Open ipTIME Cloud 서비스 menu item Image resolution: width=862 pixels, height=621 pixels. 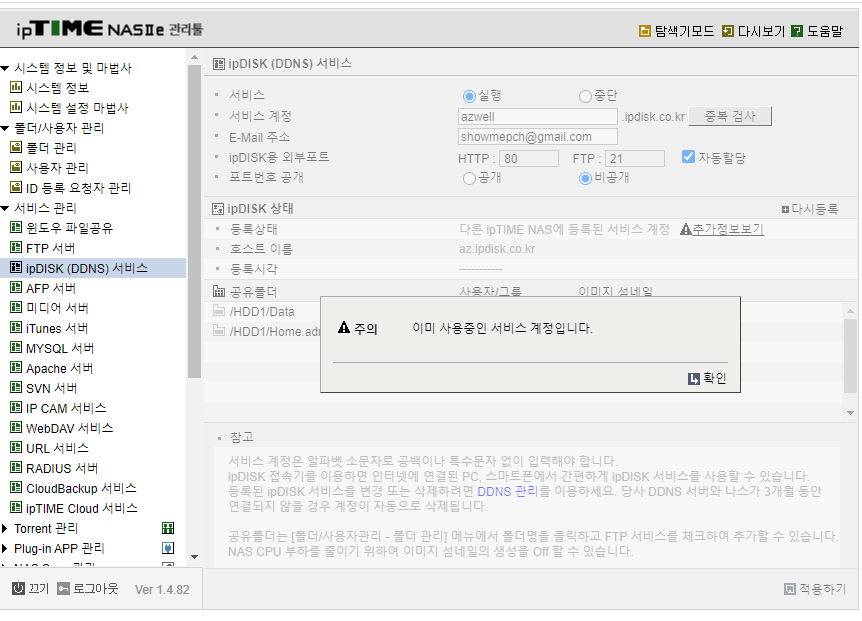pos(82,508)
